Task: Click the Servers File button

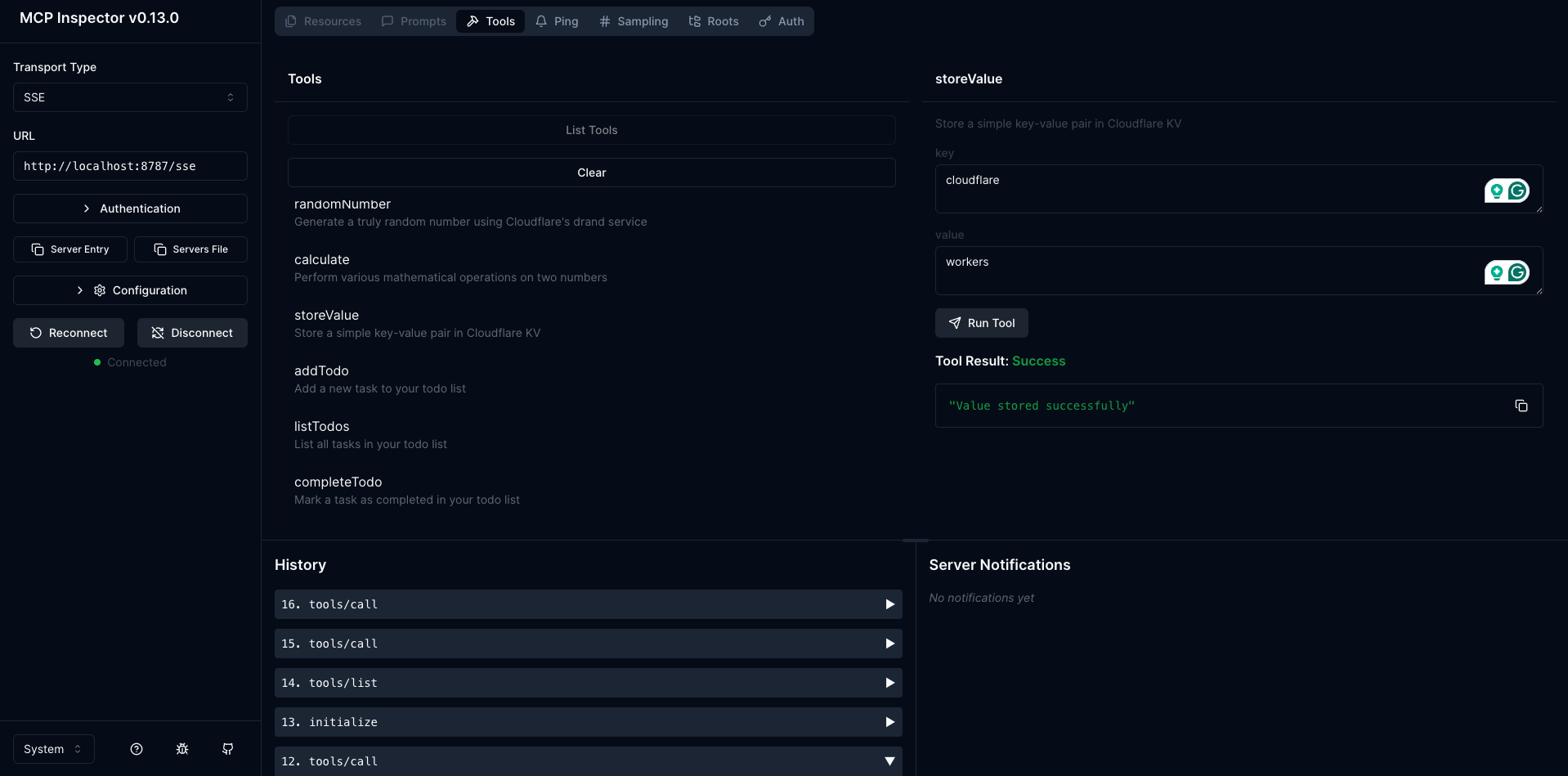Action: click(x=190, y=249)
